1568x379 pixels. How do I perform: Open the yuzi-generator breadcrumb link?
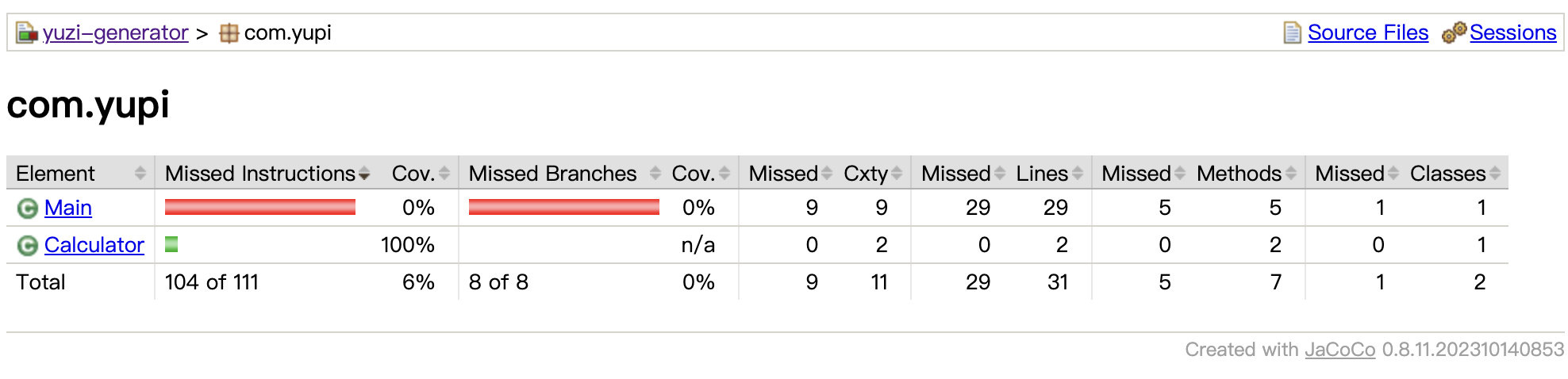115,33
